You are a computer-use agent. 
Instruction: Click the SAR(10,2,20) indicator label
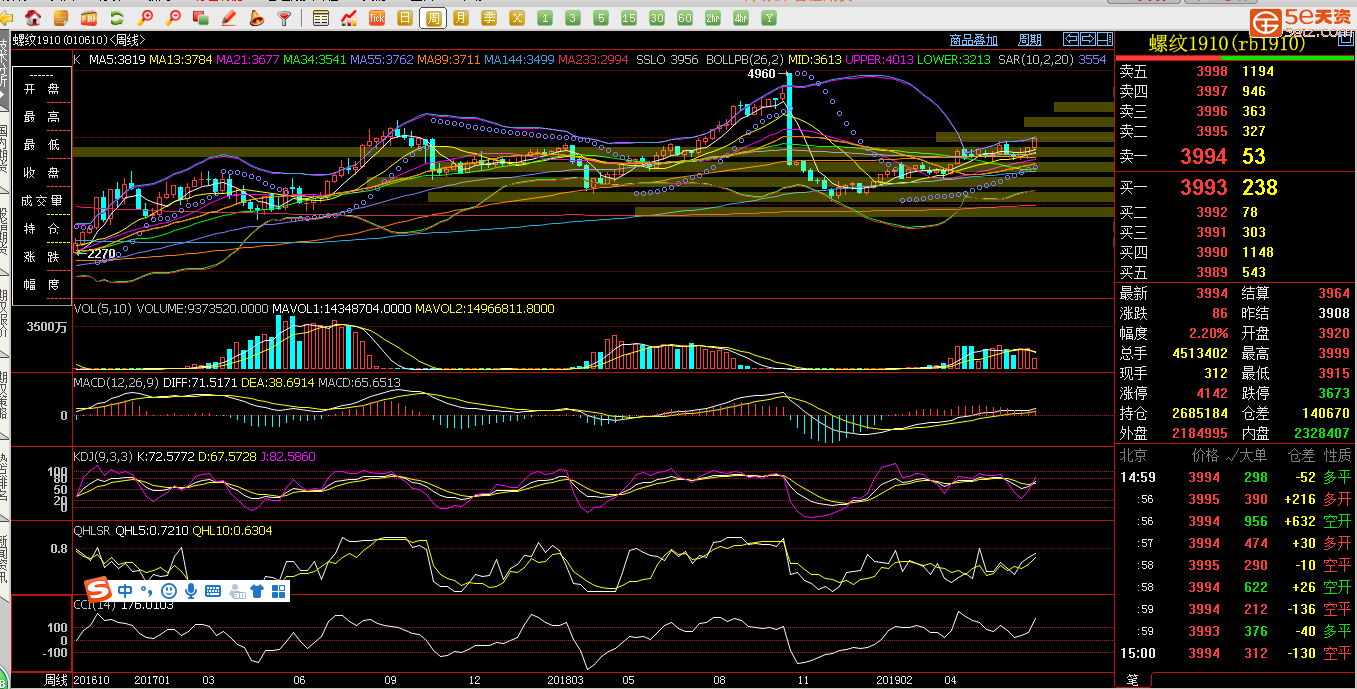click(x=1034, y=60)
